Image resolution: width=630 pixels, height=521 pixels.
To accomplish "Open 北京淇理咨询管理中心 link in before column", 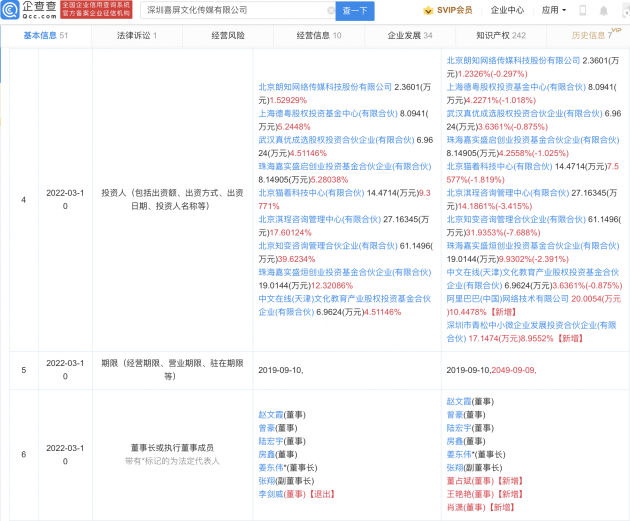I will (319, 219).
